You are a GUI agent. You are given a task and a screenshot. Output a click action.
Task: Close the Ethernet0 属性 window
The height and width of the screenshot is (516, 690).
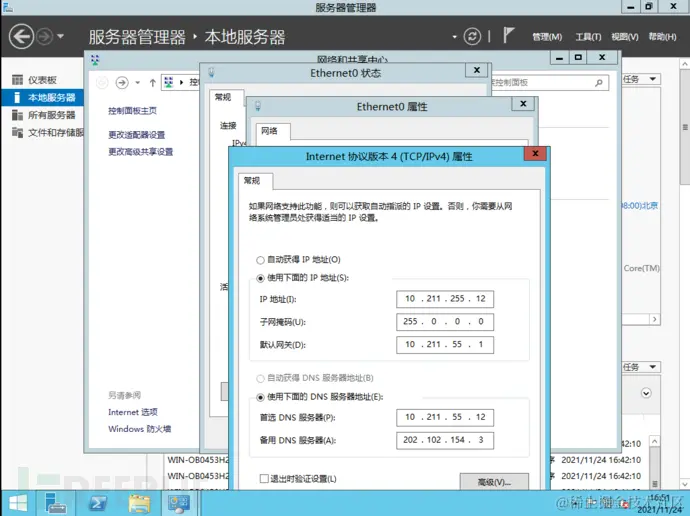coord(523,104)
